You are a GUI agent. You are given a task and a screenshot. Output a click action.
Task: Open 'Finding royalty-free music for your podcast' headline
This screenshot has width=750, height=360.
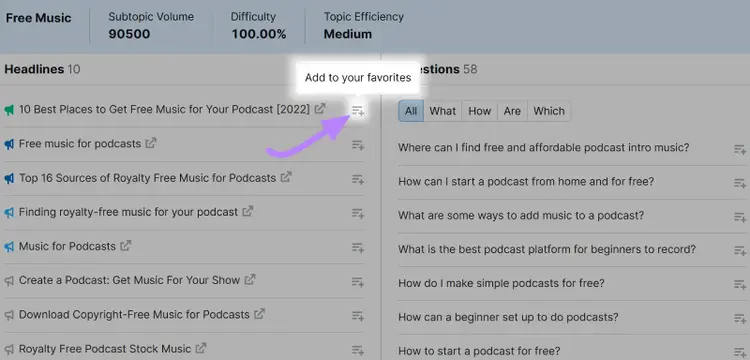pyautogui.click(x=128, y=212)
